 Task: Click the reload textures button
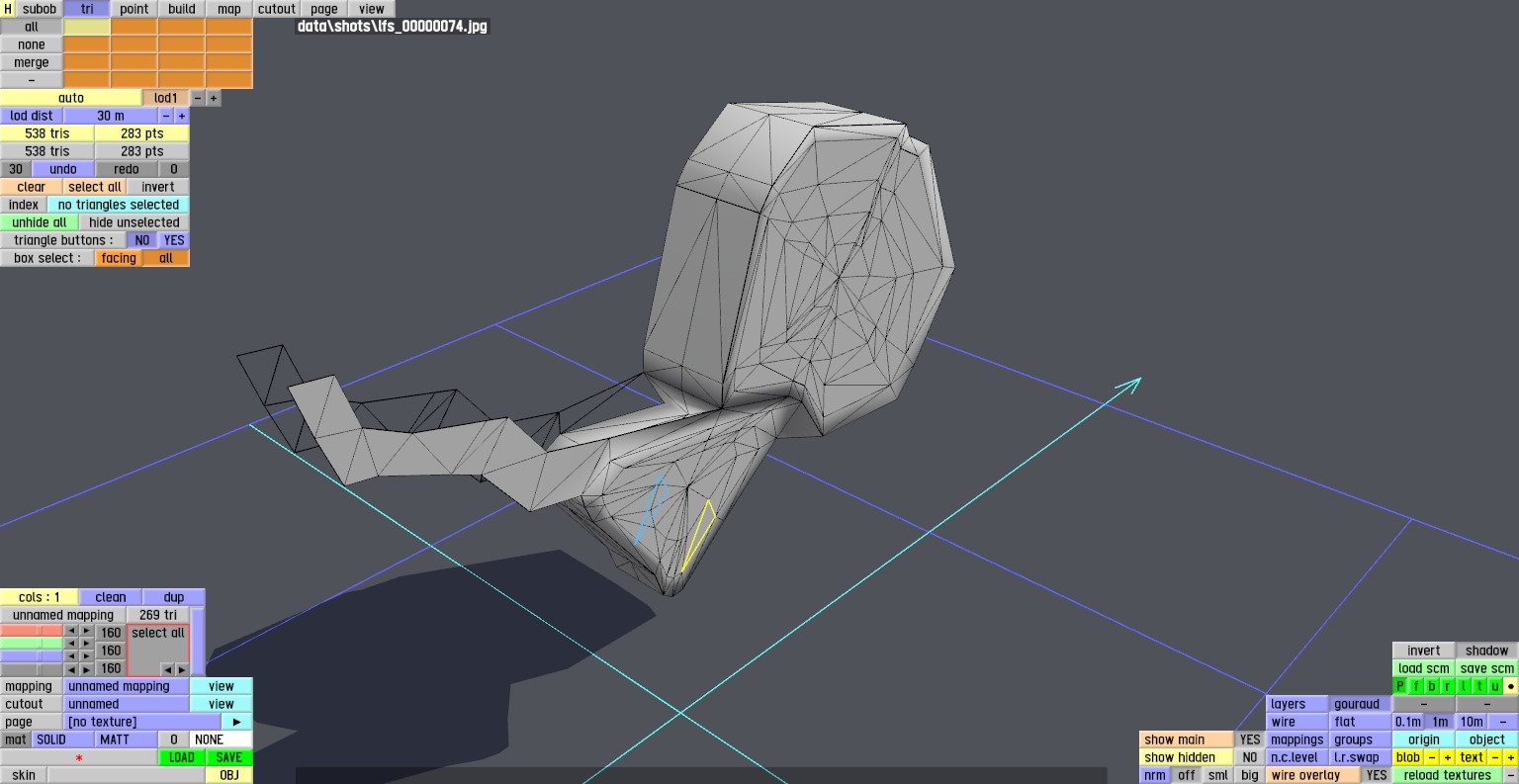coord(1448,775)
